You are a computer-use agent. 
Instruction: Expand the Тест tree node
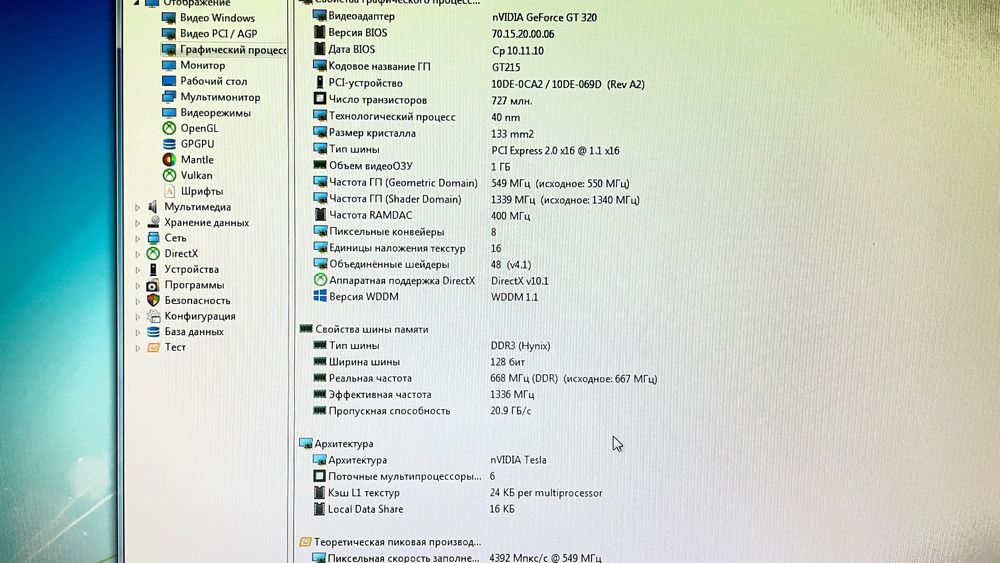click(x=138, y=348)
